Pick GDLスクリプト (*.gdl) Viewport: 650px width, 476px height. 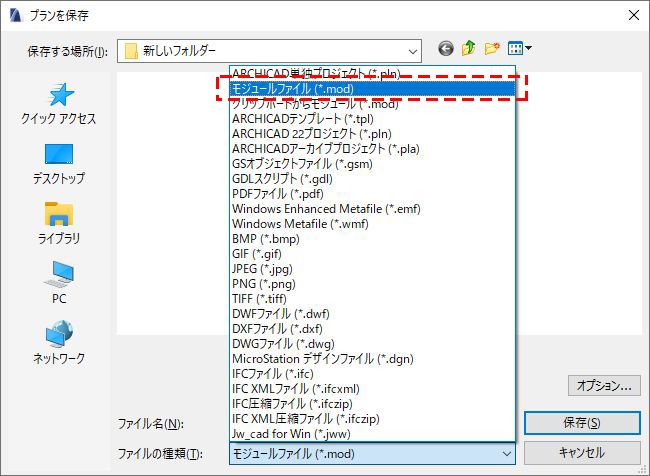372,179
